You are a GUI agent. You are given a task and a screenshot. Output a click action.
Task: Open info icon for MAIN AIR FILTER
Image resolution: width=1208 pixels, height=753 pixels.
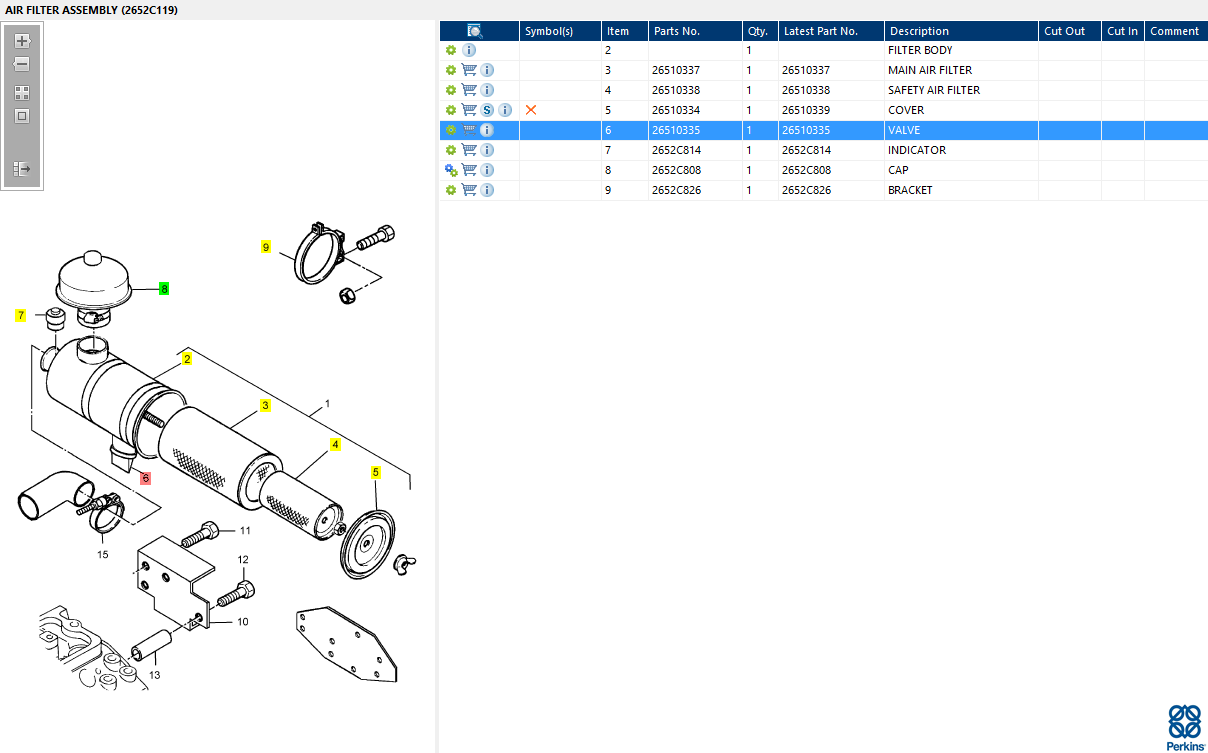pos(487,70)
